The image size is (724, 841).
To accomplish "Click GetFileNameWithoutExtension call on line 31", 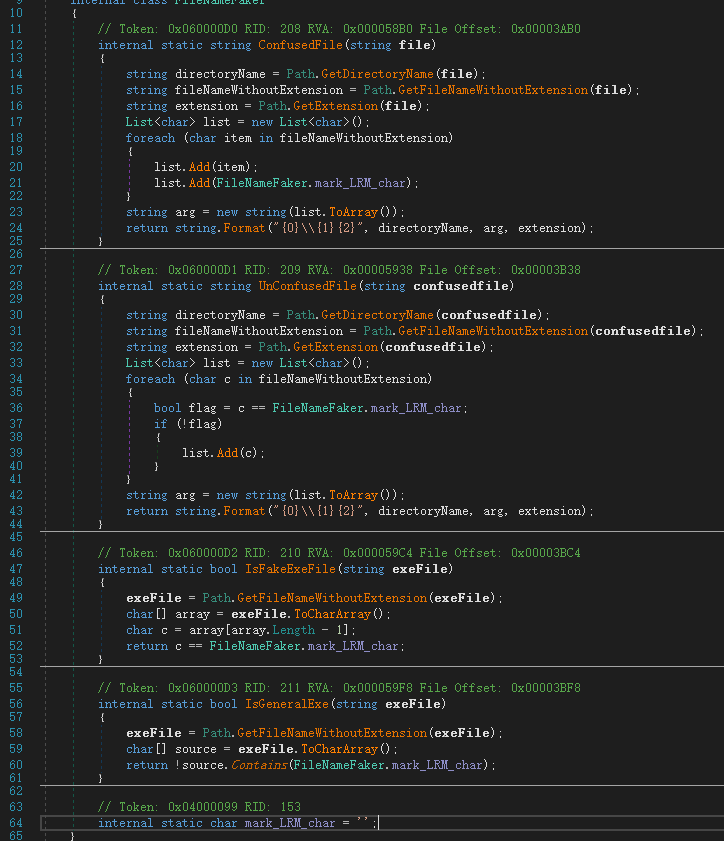I will (493, 331).
